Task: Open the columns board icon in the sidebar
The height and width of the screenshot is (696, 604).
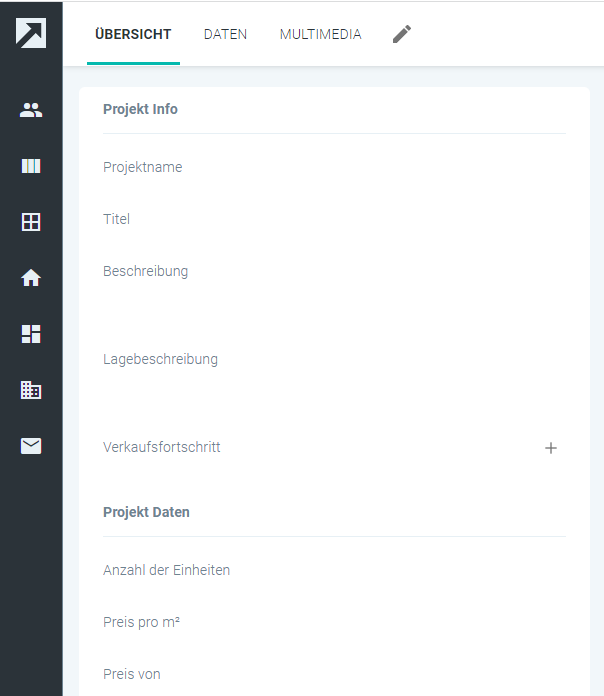Action: [31, 166]
